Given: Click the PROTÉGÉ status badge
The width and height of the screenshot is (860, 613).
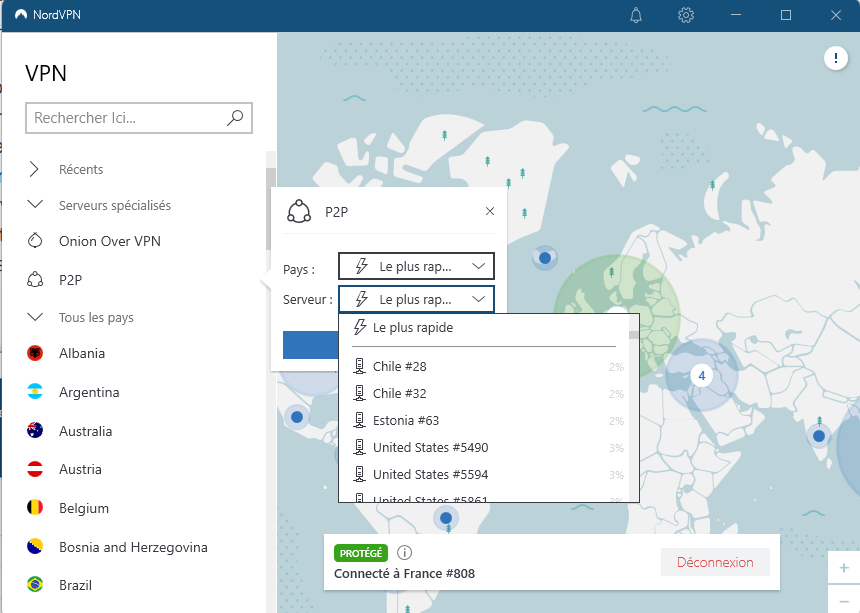Looking at the screenshot, I should tap(361, 553).
